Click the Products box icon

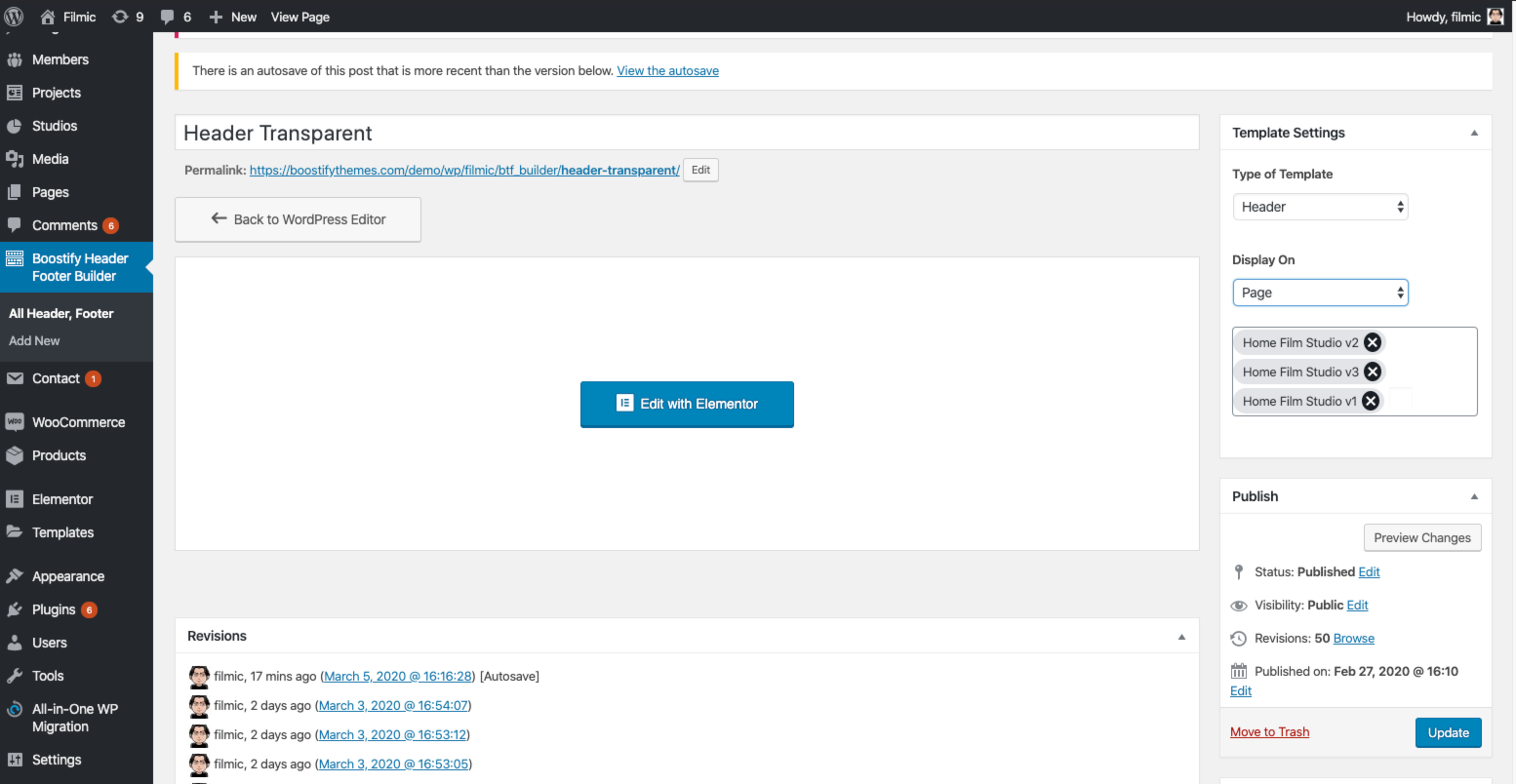click(x=15, y=455)
